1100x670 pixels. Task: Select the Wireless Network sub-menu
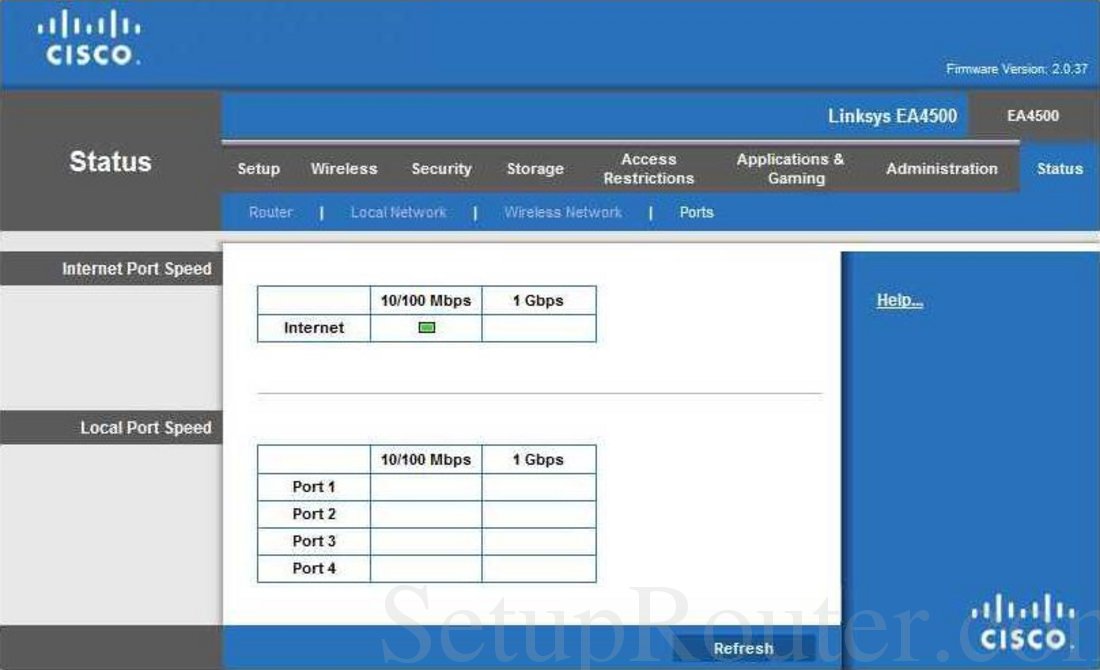click(x=563, y=212)
